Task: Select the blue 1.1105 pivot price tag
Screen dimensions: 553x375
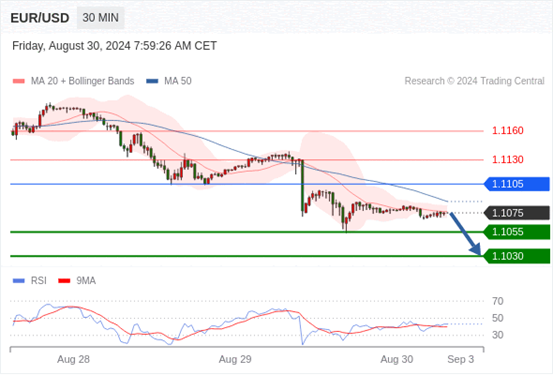Action: [x=517, y=184]
